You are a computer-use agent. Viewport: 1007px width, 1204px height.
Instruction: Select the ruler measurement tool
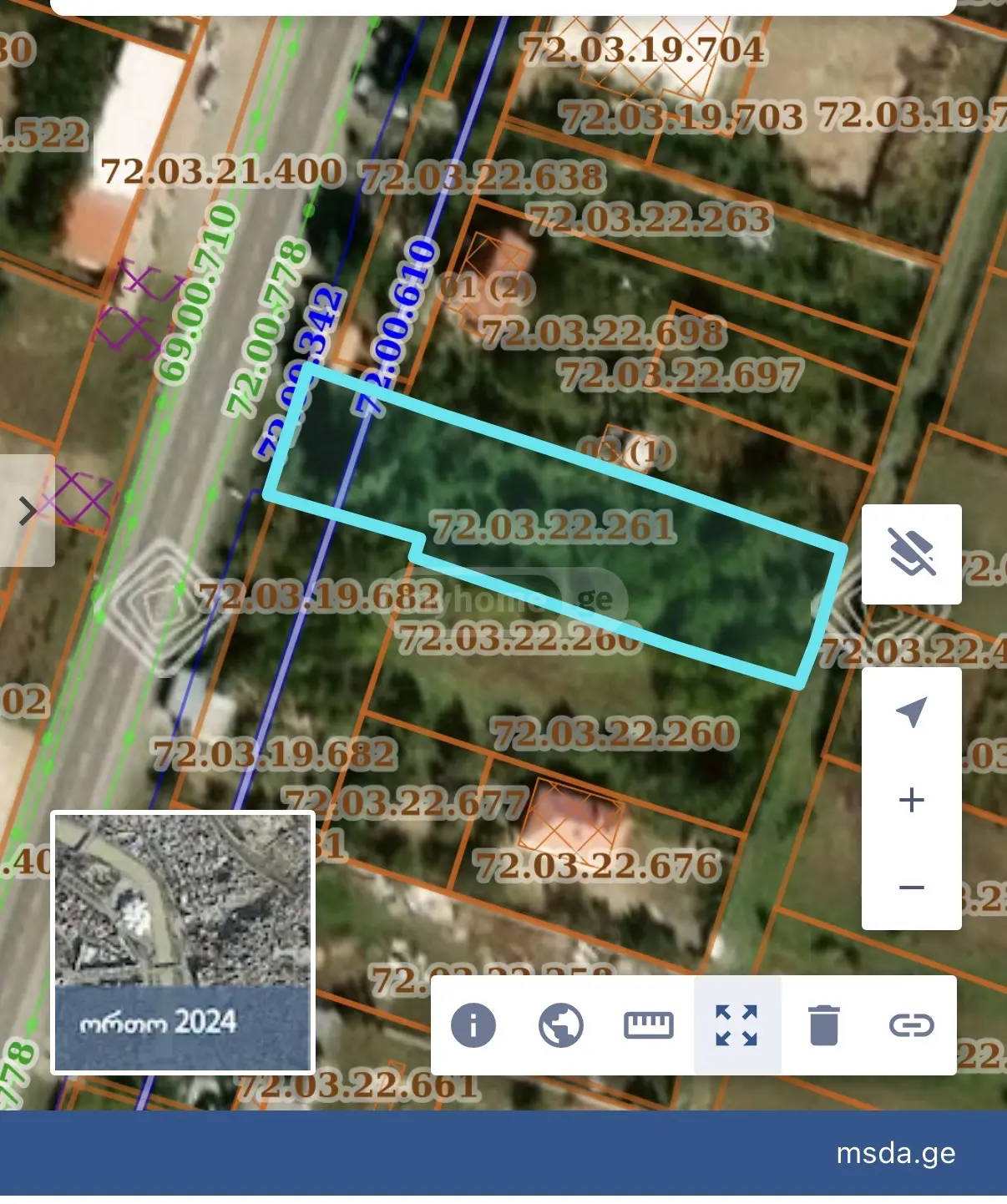pyautogui.click(x=649, y=1025)
